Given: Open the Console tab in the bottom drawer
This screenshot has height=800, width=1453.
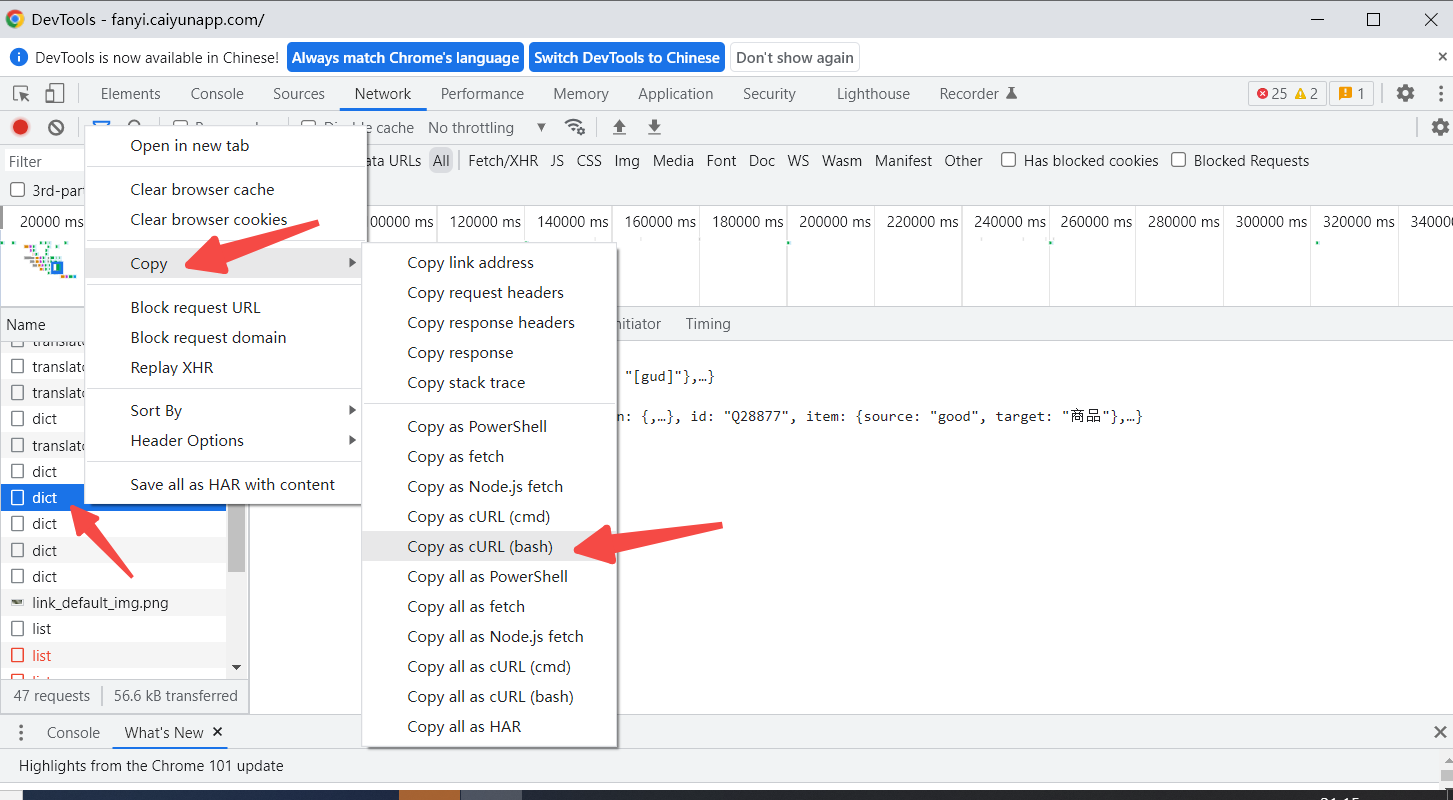Looking at the screenshot, I should coord(73,733).
